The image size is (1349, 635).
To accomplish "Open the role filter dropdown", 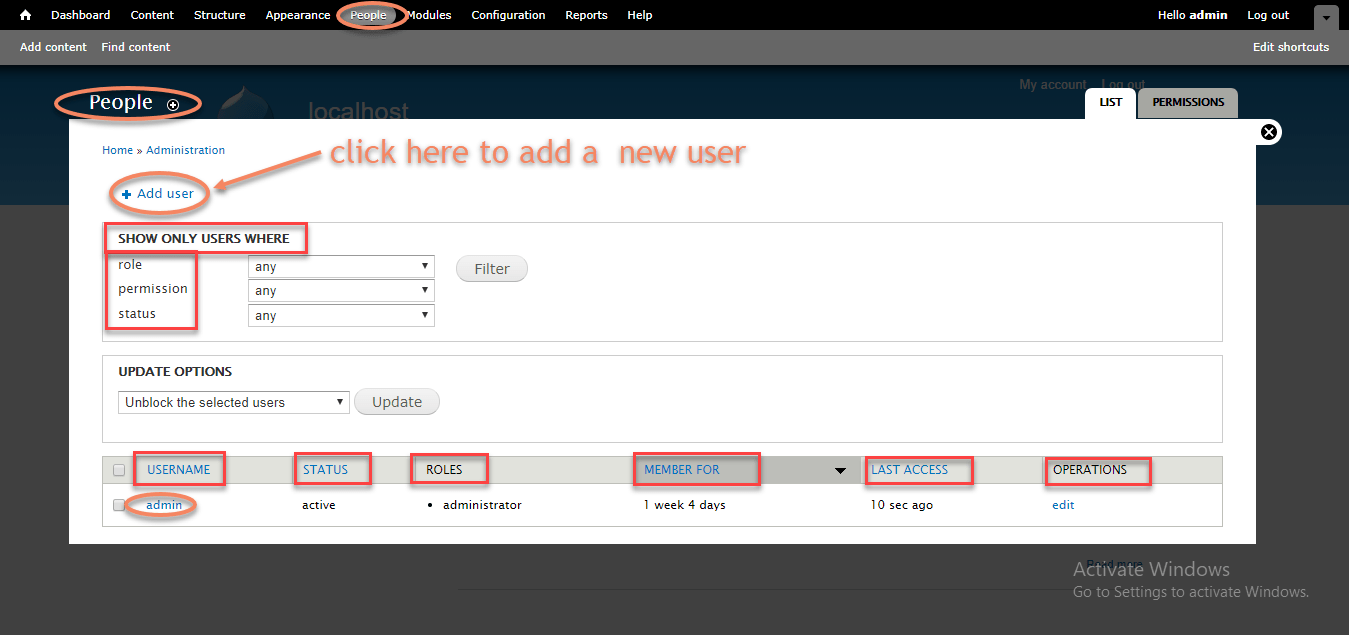I will pyautogui.click(x=341, y=267).
